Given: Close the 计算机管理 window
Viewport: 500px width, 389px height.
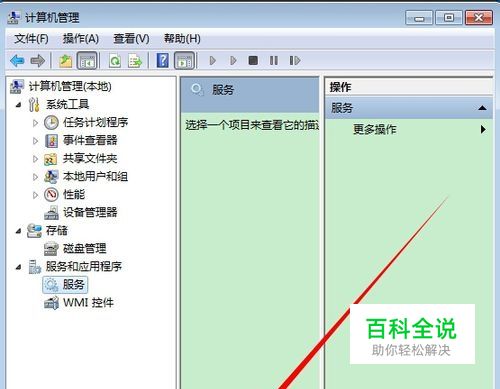Looking at the screenshot, I should [x=479, y=18].
